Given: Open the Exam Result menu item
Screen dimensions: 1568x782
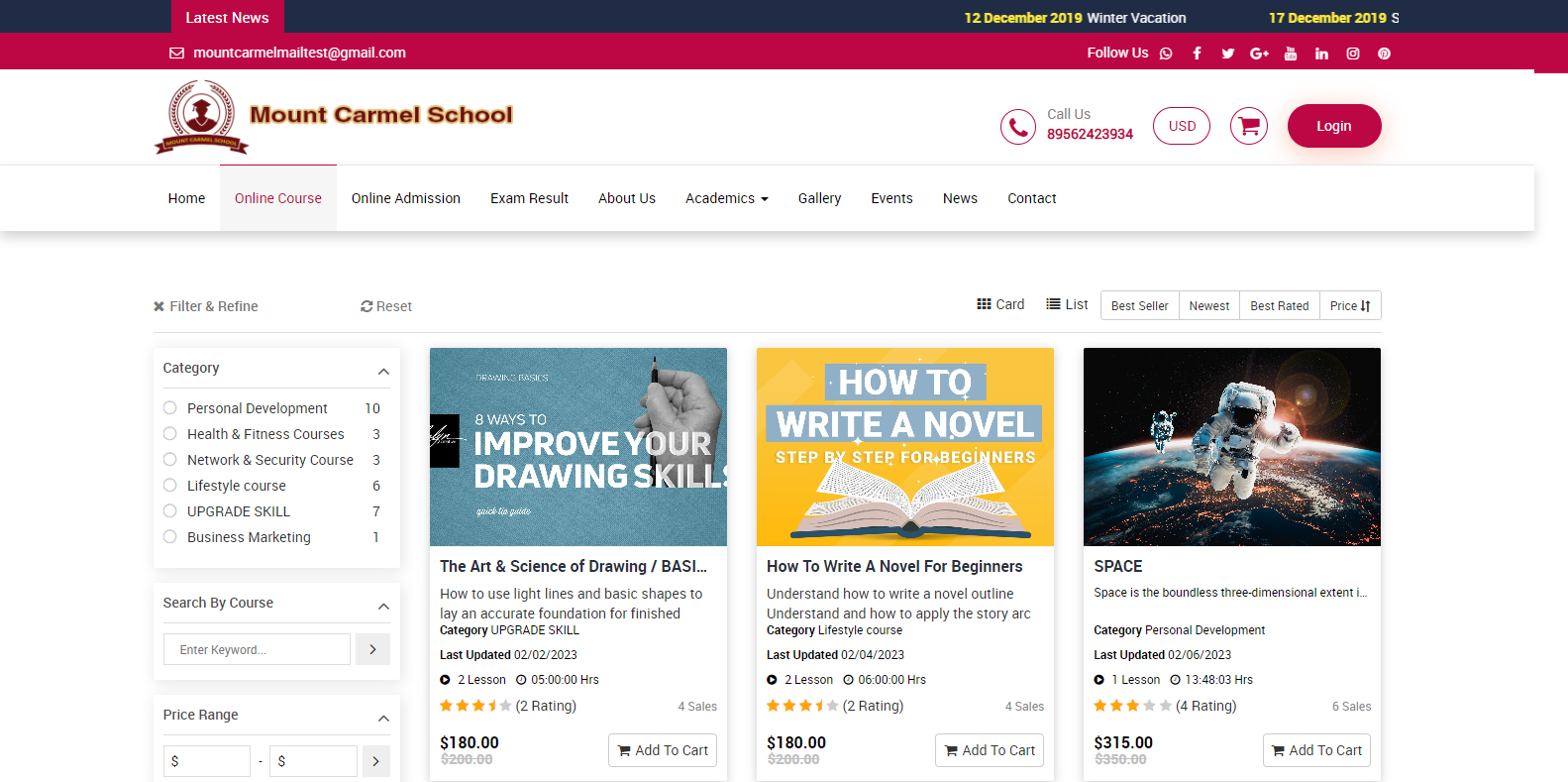Looking at the screenshot, I should [529, 198].
